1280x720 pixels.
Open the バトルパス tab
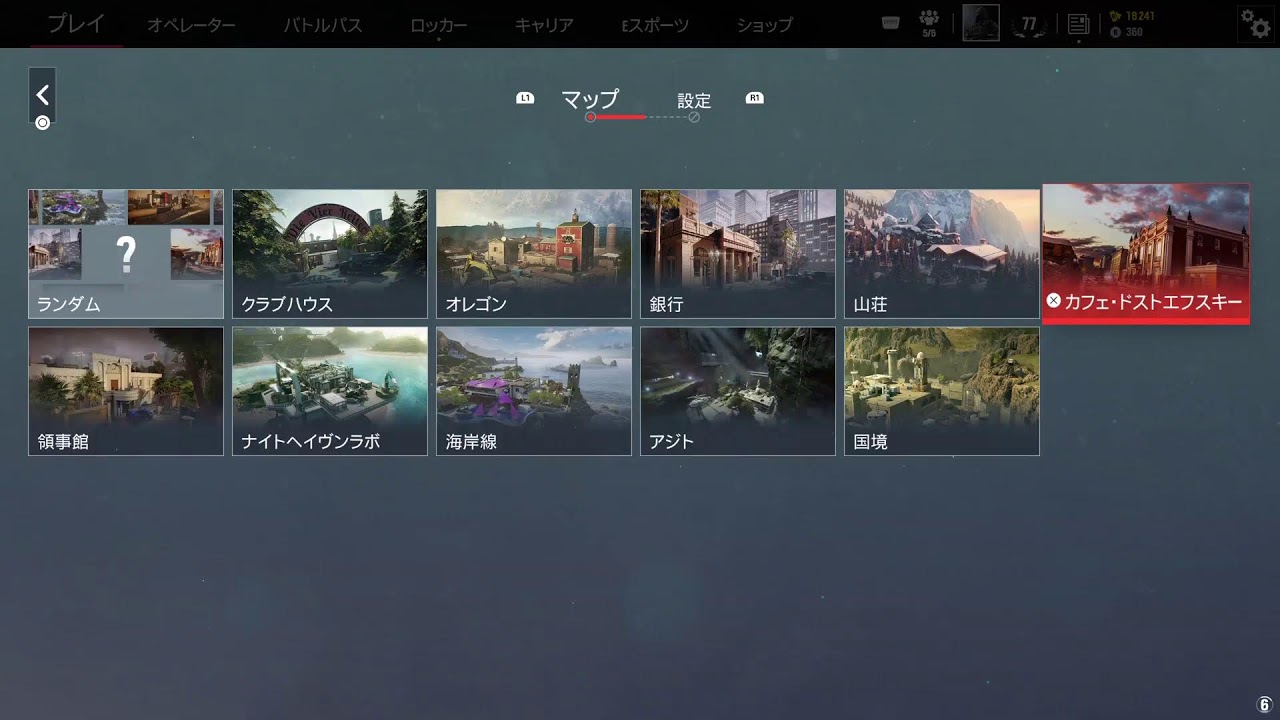point(323,25)
